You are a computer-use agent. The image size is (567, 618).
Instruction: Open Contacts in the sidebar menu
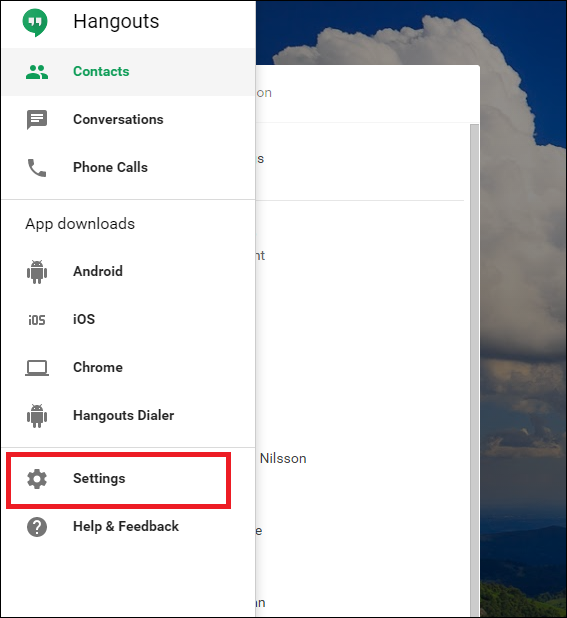pos(128,72)
